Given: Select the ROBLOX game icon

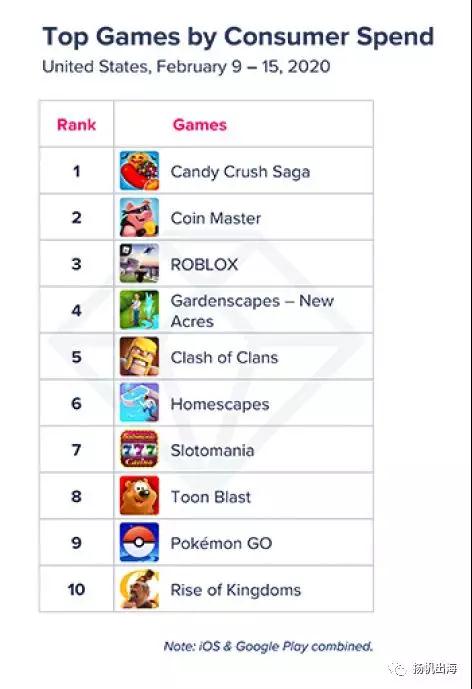Looking at the screenshot, I should click(139, 264).
